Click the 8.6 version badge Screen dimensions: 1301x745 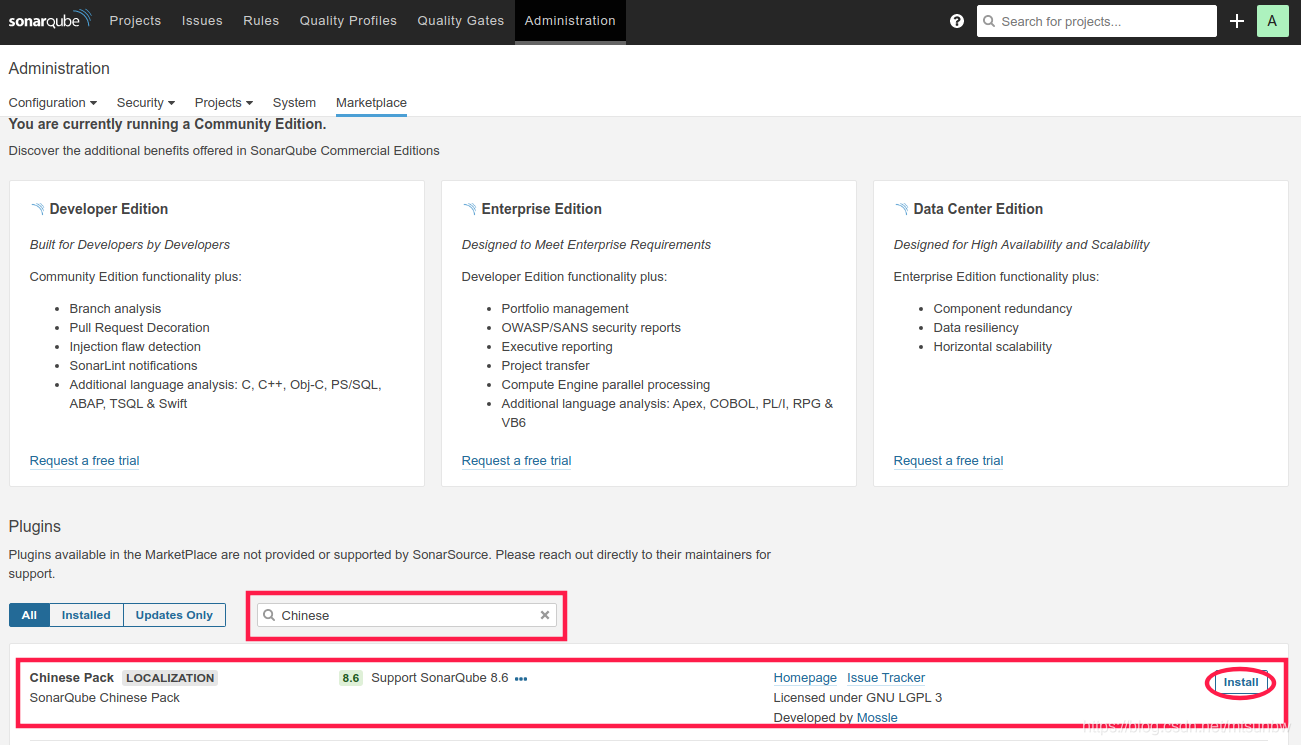coord(351,678)
